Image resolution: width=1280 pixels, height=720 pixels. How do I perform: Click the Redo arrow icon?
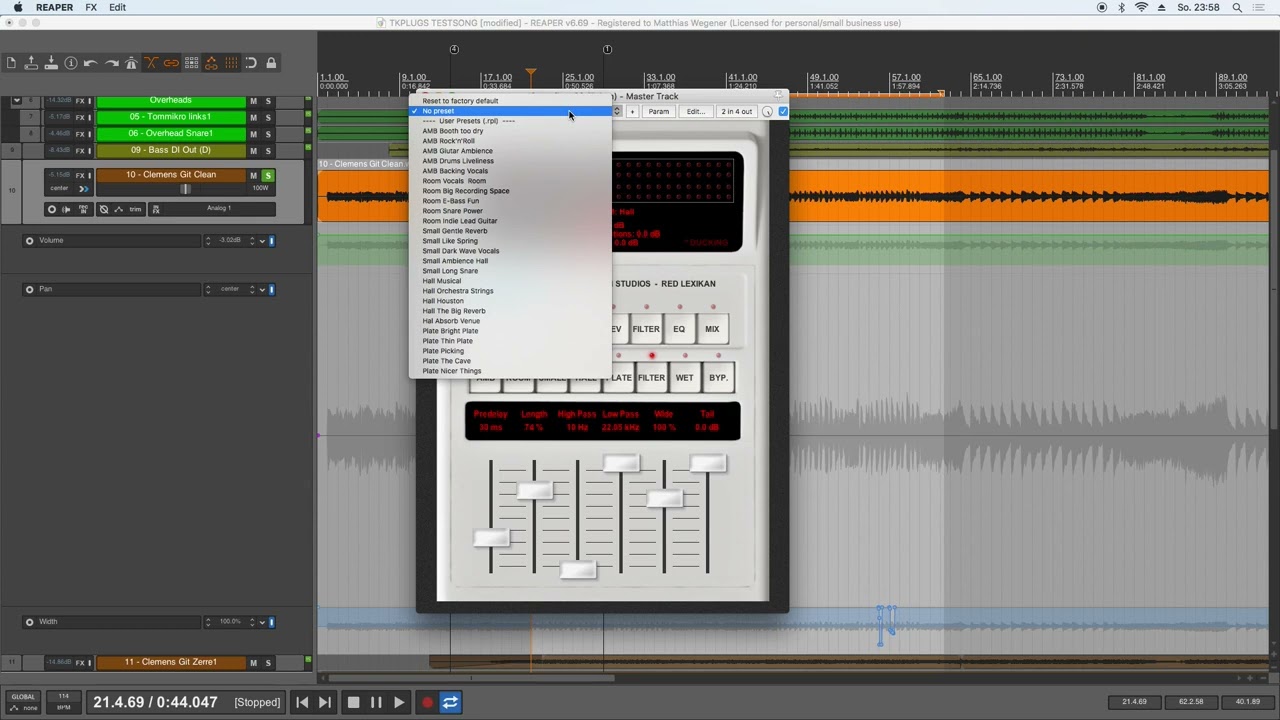point(111,63)
